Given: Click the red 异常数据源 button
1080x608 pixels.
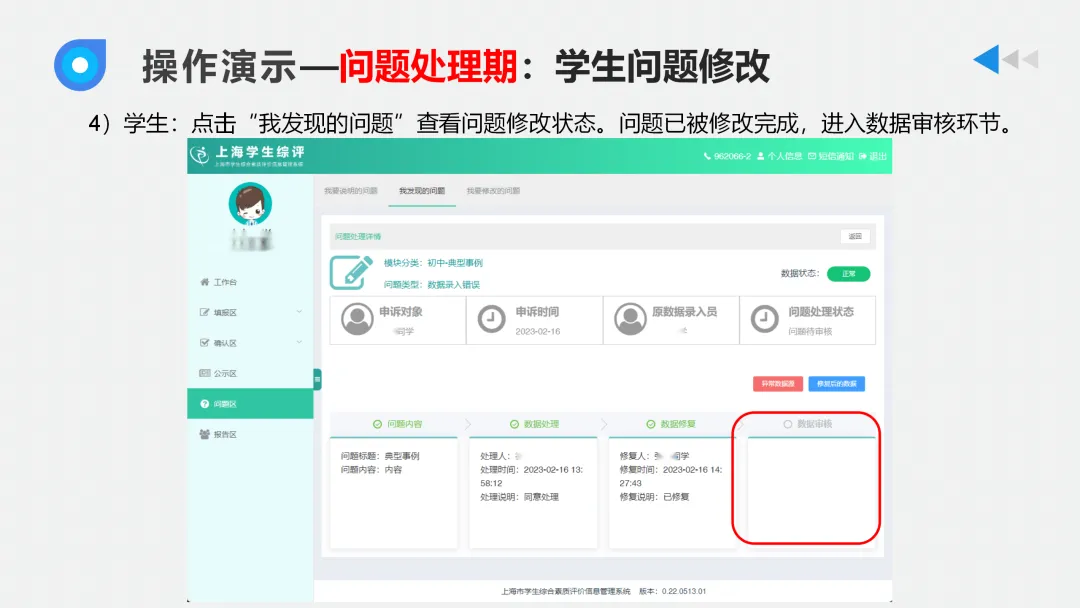Looking at the screenshot, I should [777, 384].
